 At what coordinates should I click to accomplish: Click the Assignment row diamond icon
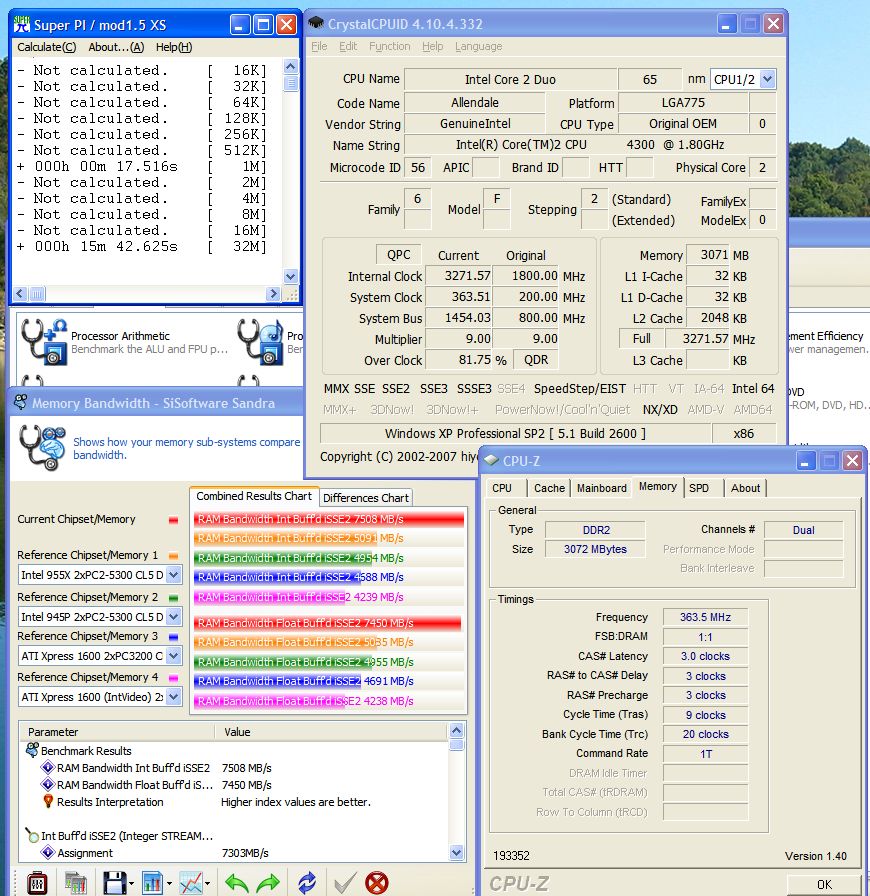point(48,853)
